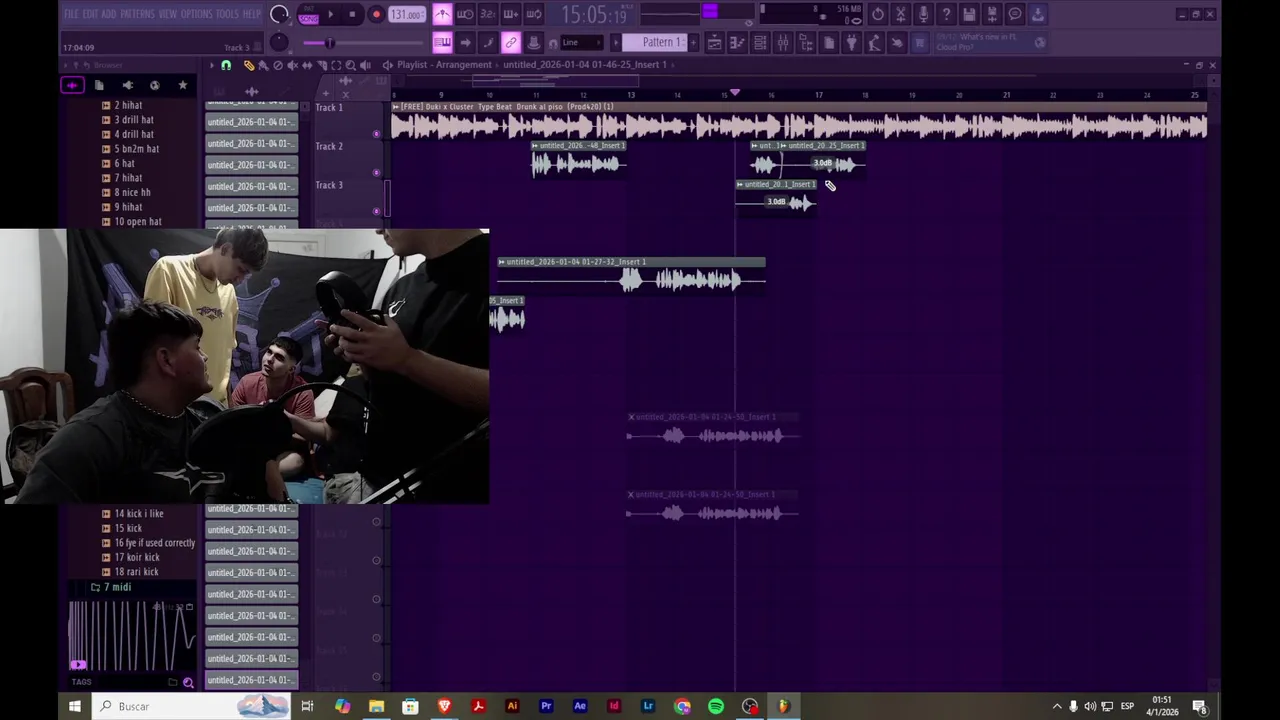Select '5 bn2m hat' sample
The width and height of the screenshot is (1280, 720).
point(136,149)
